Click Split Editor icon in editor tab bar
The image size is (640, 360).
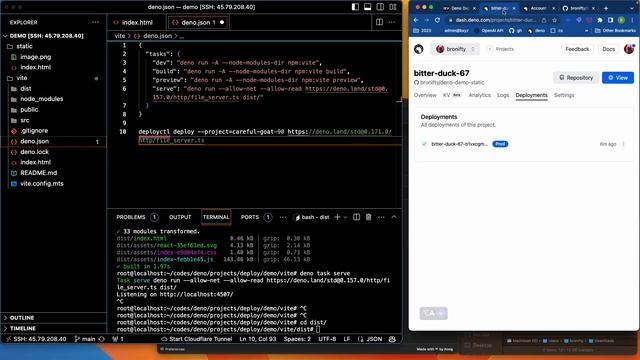[379, 22]
